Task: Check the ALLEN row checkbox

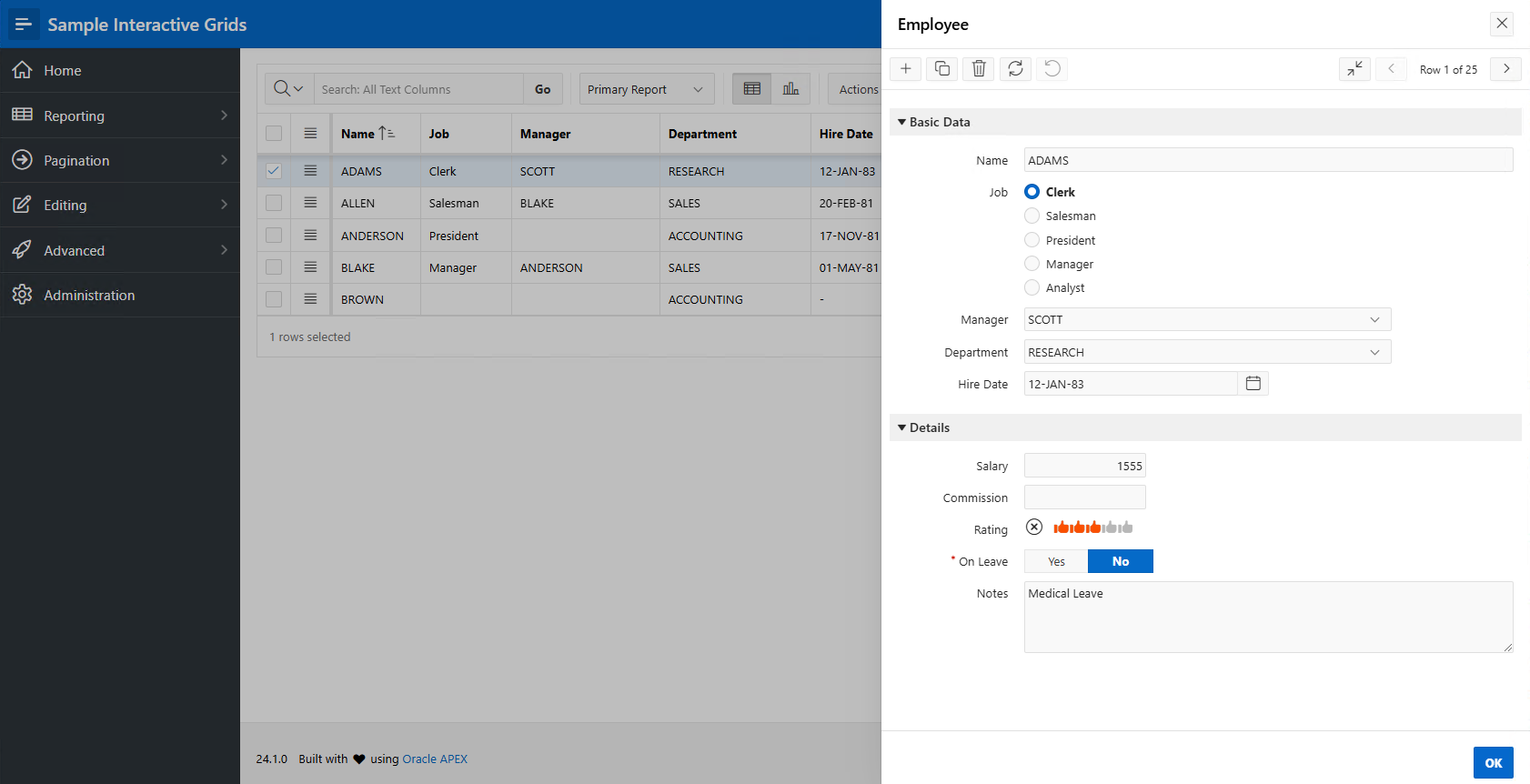Action: tap(274, 203)
